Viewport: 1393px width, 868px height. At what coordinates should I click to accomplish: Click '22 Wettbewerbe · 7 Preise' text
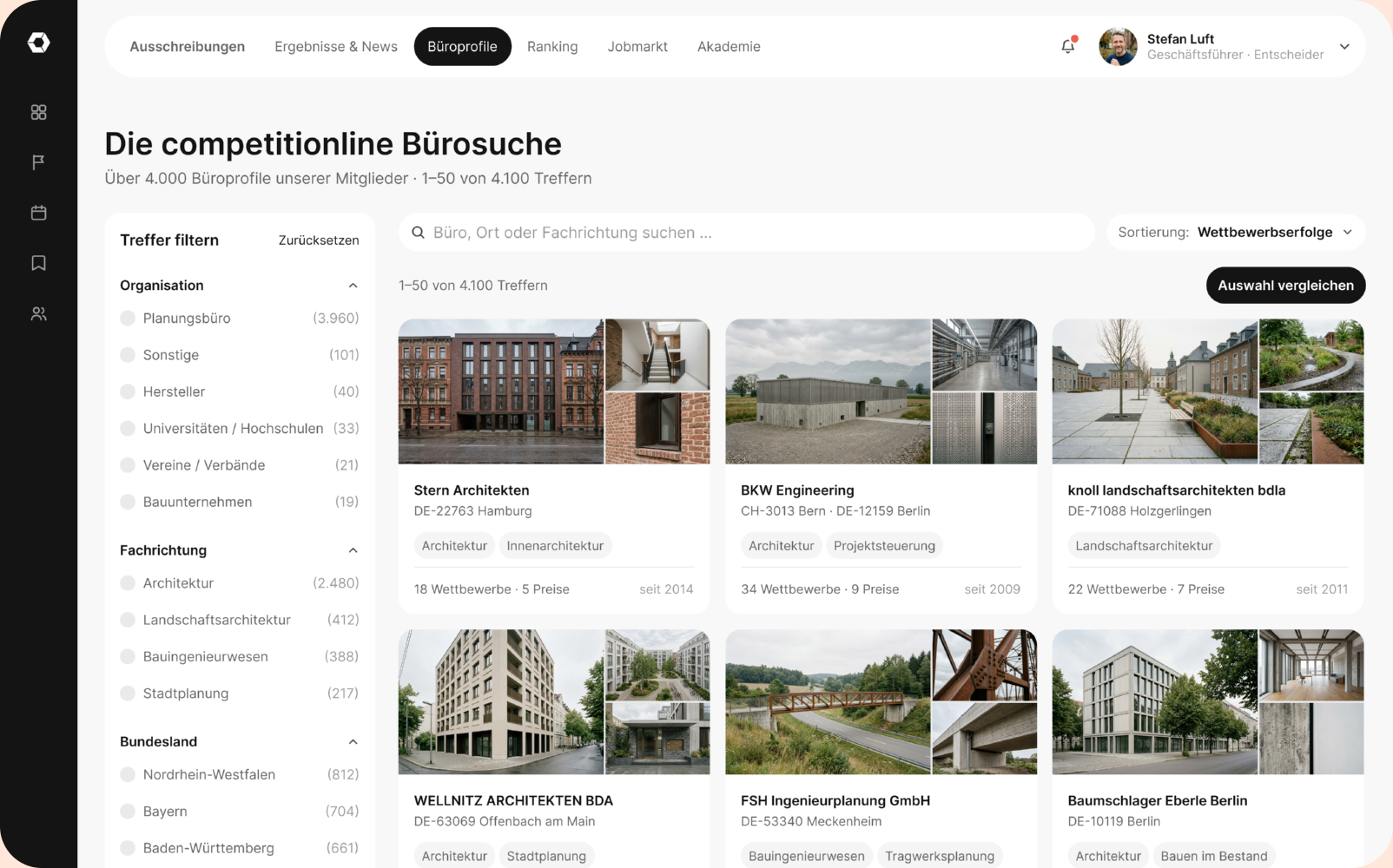tap(1146, 589)
